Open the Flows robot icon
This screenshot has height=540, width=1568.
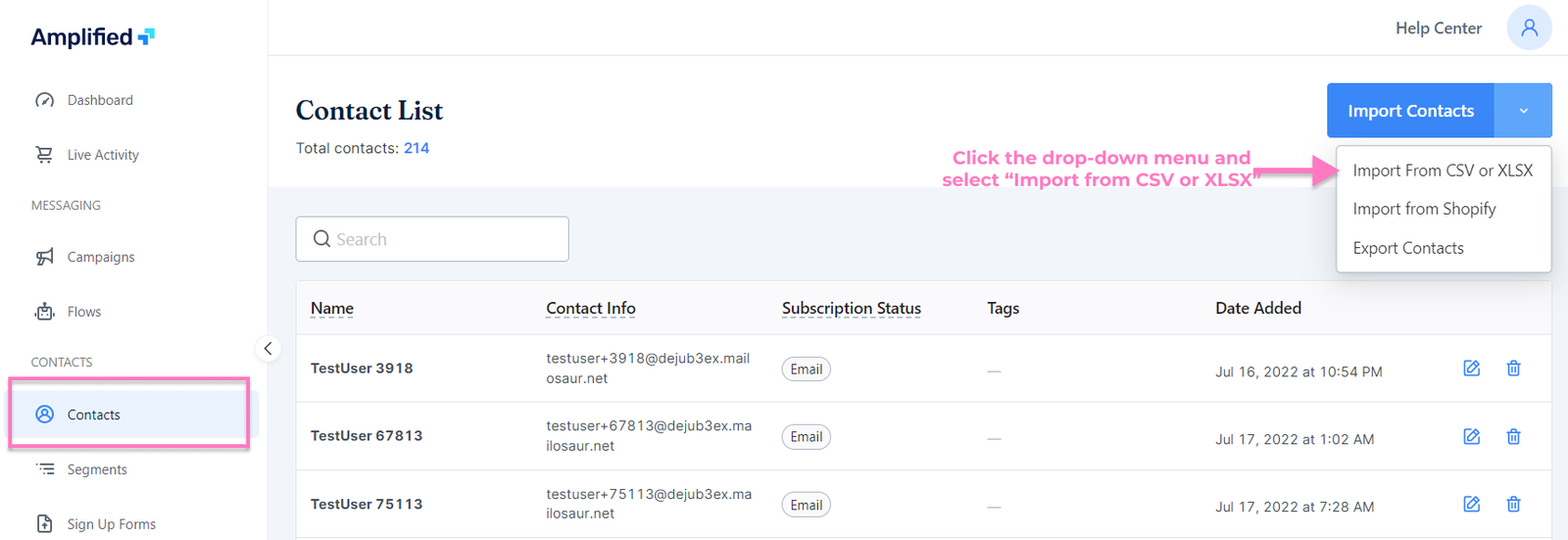click(44, 312)
